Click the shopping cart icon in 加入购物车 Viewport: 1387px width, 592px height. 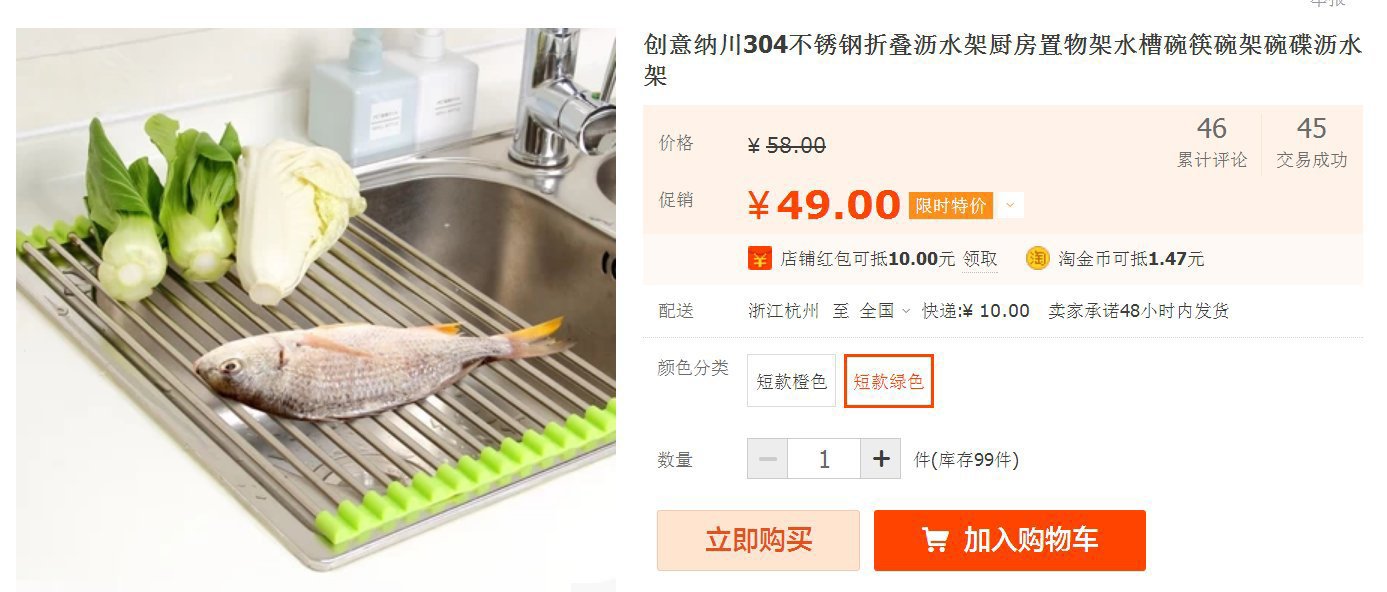(935, 541)
